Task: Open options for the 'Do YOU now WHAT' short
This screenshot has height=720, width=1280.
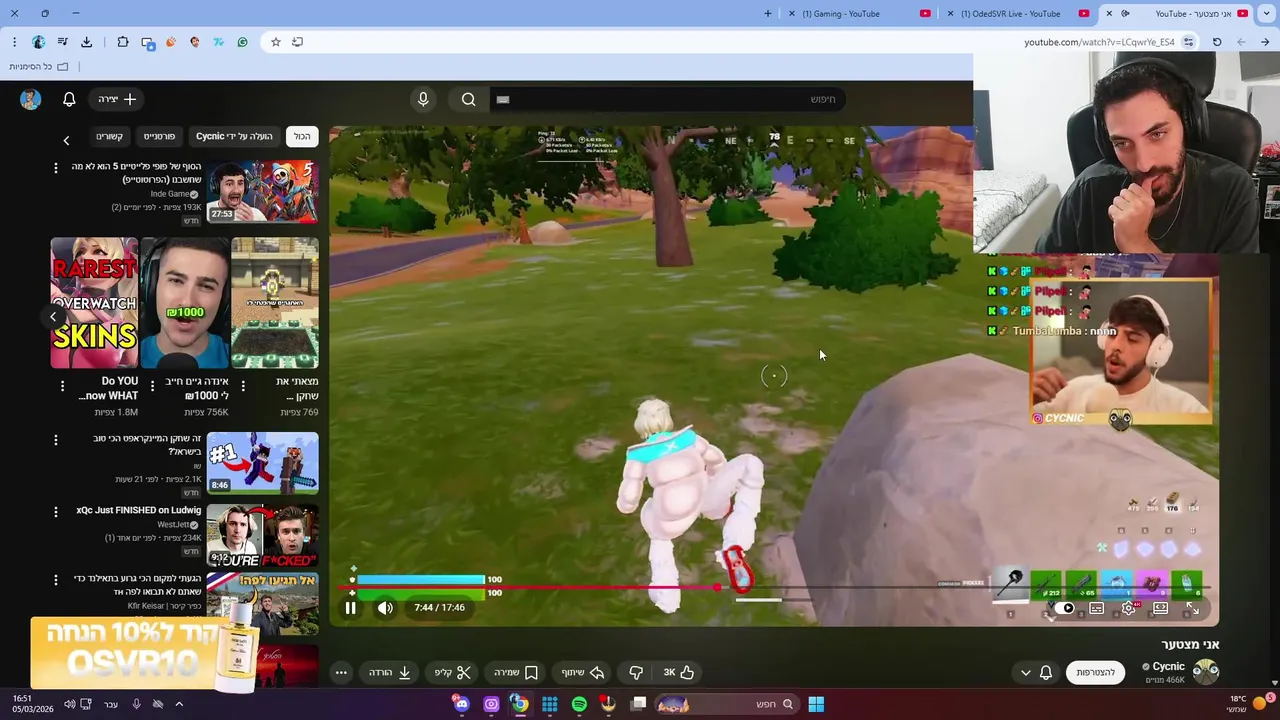Action: [62, 386]
